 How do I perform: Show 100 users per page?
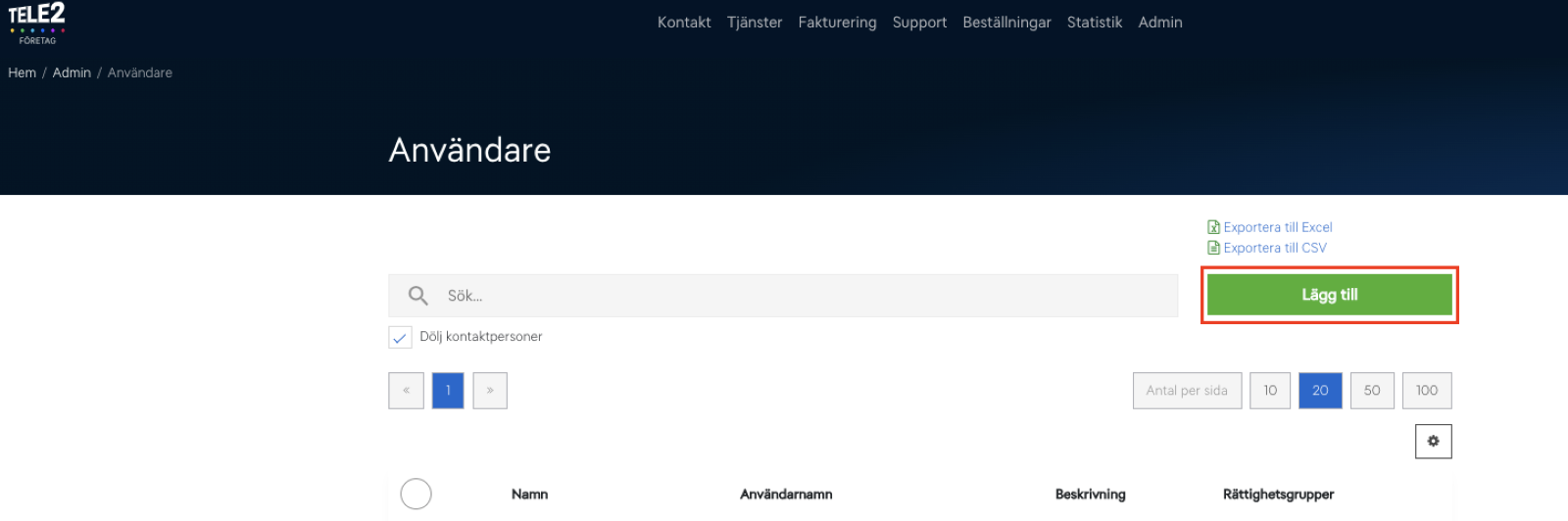[1427, 390]
